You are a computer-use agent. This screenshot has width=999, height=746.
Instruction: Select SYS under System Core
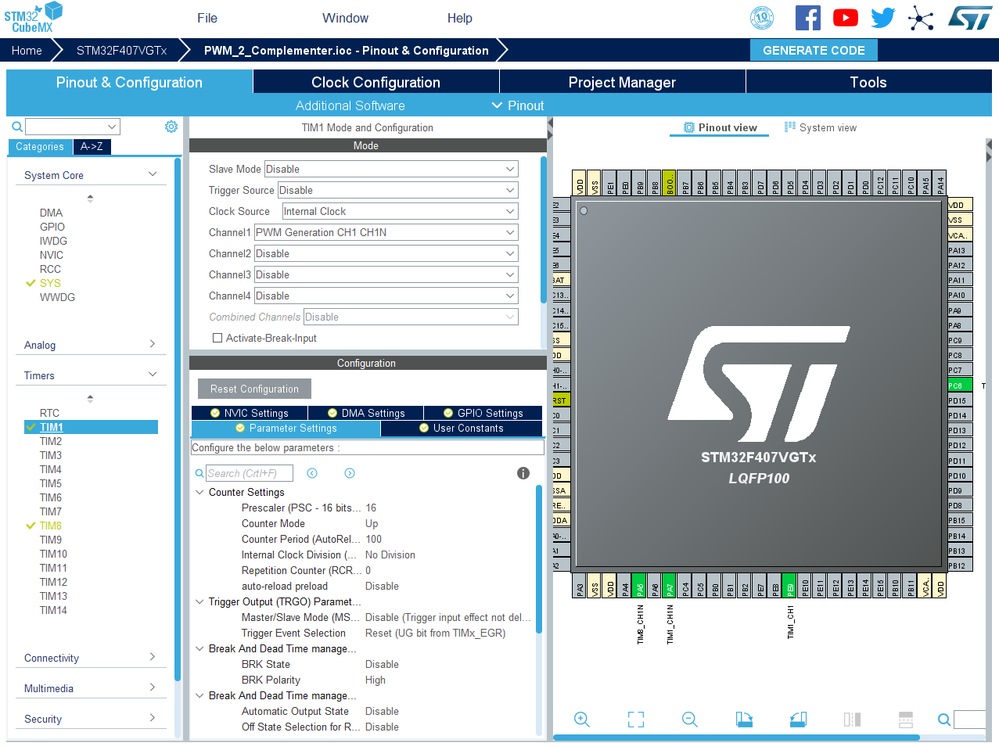[50, 283]
